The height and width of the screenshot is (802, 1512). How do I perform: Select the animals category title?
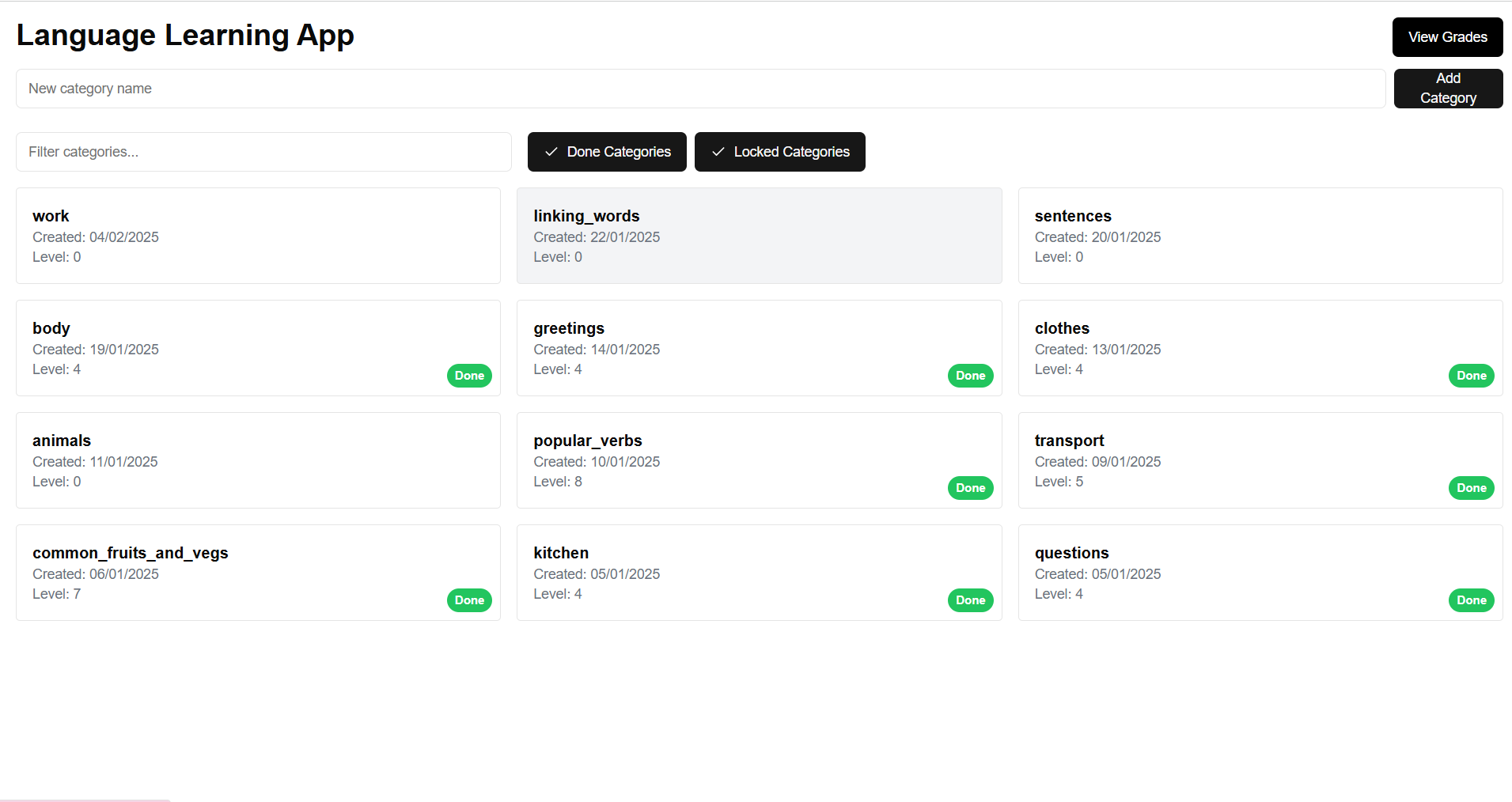click(x=62, y=441)
